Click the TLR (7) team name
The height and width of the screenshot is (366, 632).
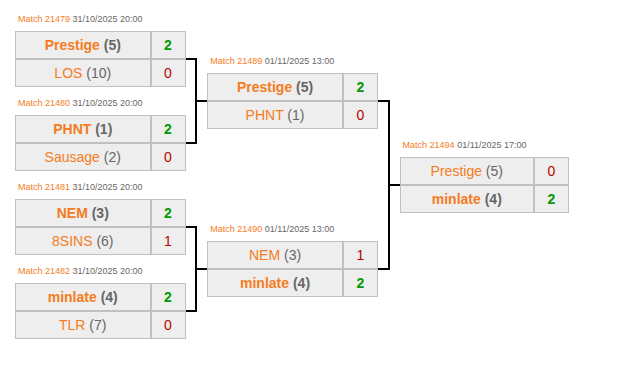tap(83, 325)
